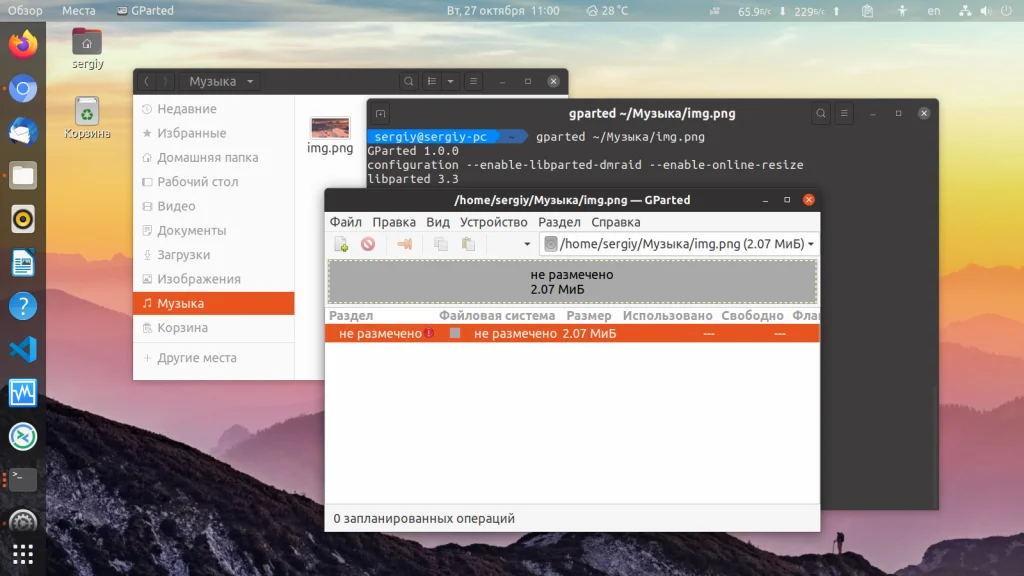Viewport: 1024px width, 576px height.
Task: Click the Delete Partition icon in GParted
Action: pos(368,243)
